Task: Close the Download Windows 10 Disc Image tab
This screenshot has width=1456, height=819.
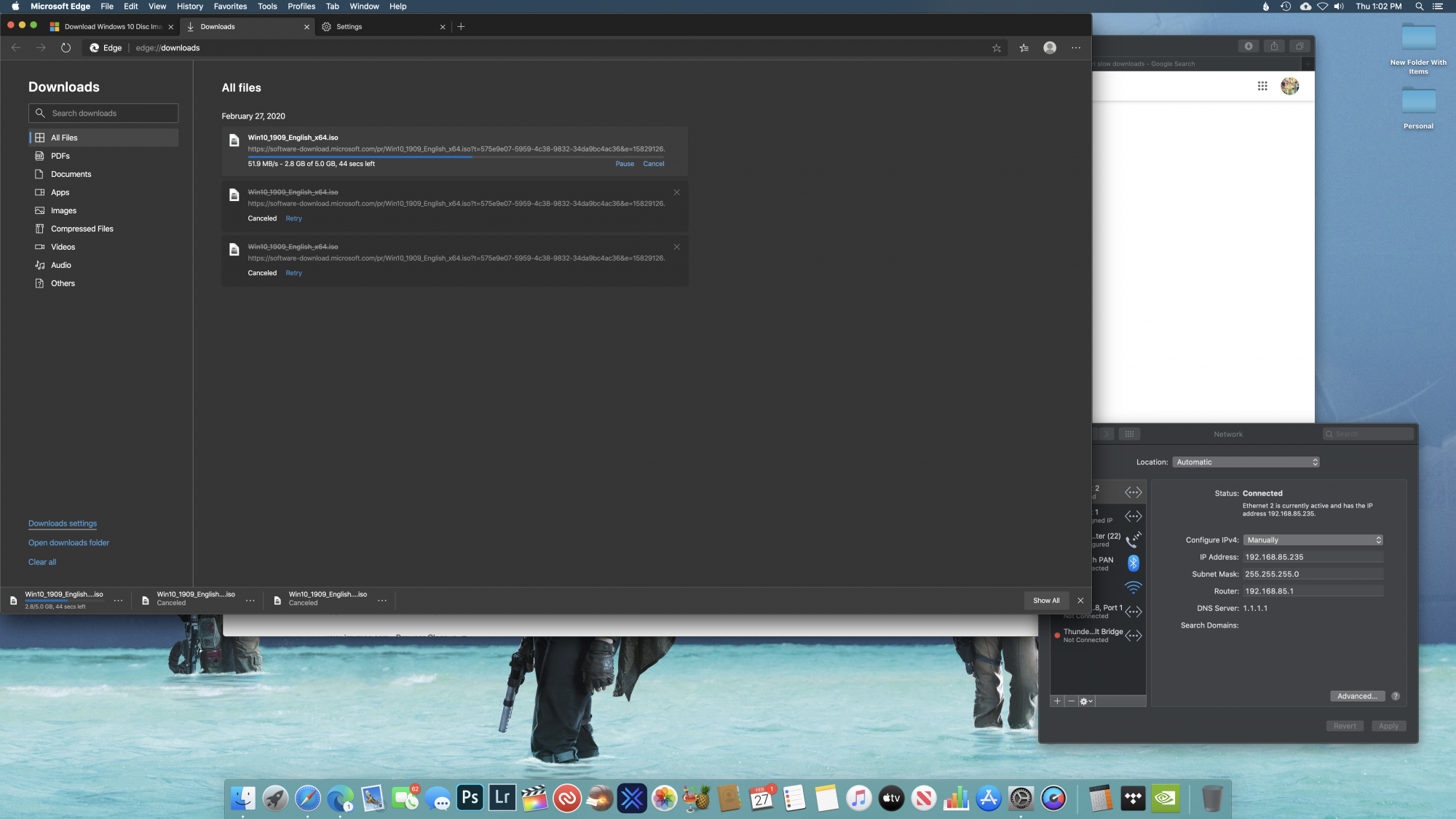Action: click(171, 27)
